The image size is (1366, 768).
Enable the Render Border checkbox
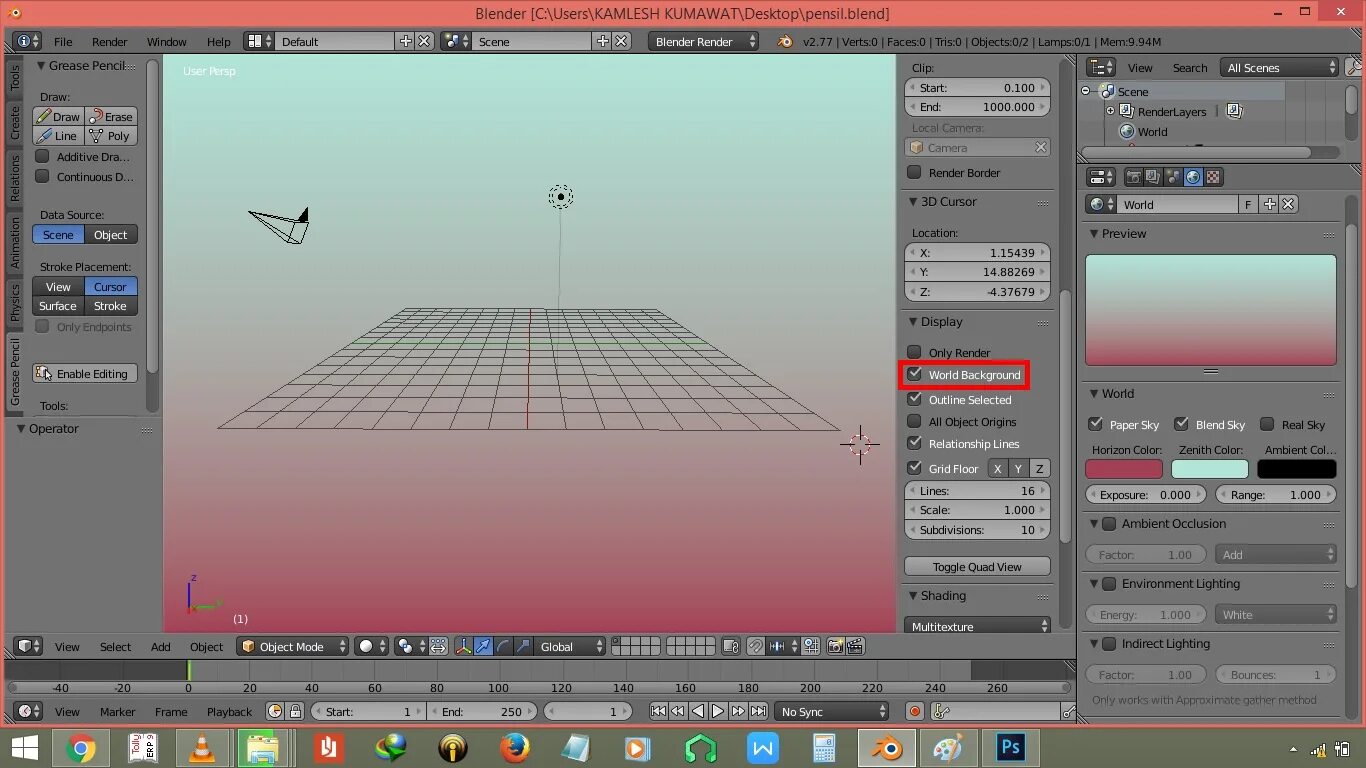tap(914, 172)
